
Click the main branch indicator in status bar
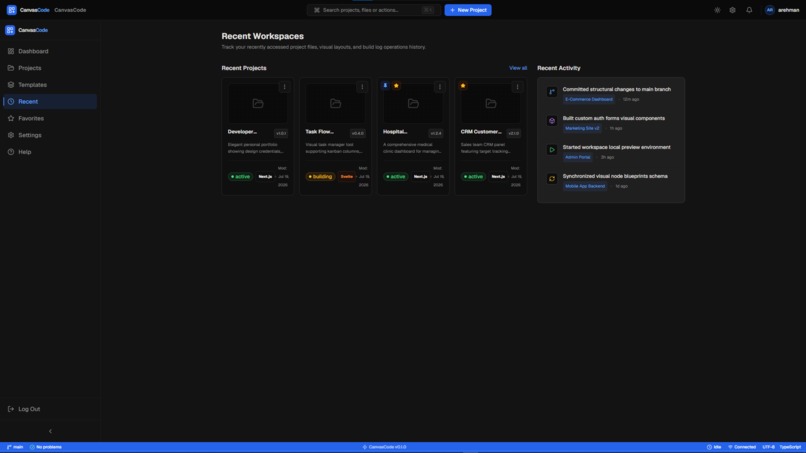[x=14, y=447]
